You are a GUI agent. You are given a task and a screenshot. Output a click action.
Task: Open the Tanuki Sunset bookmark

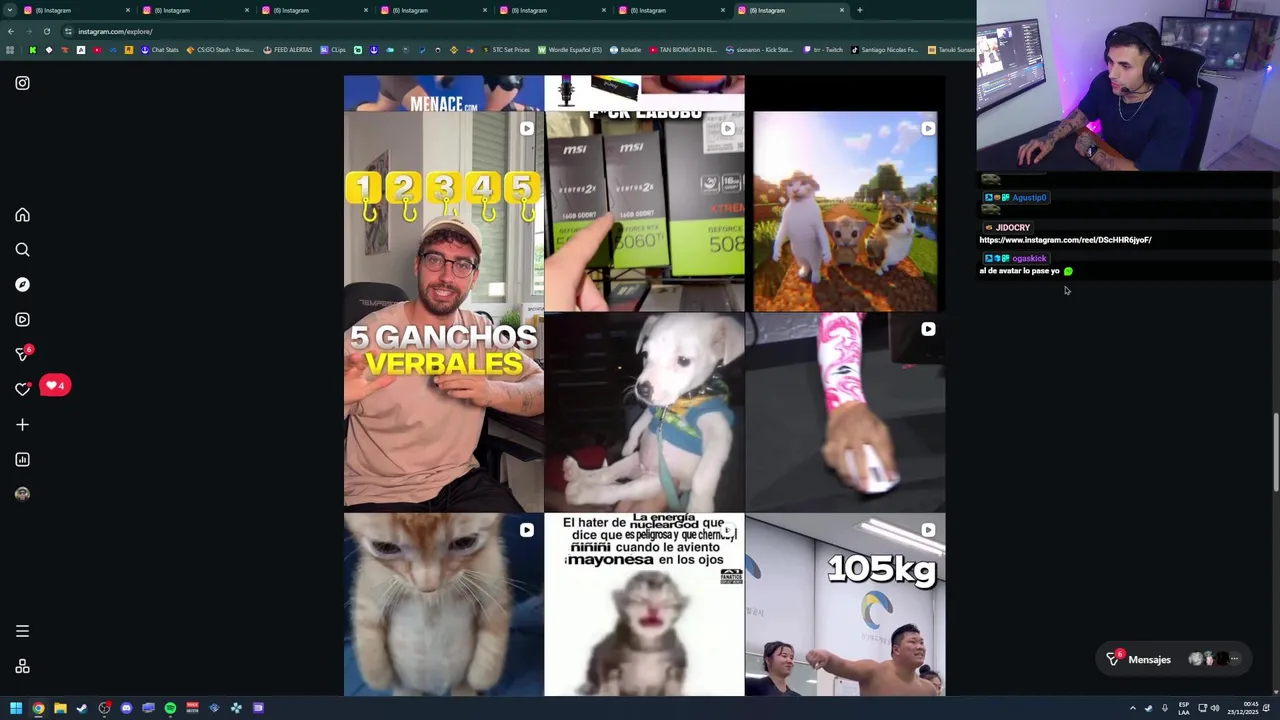point(951,50)
